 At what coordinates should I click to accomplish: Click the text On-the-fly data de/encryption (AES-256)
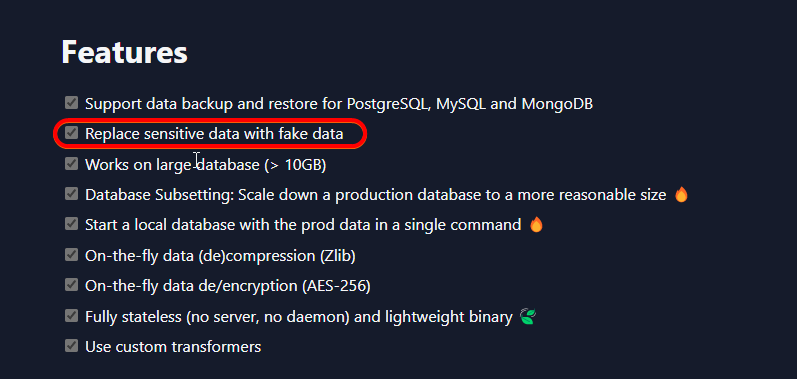coord(228,287)
